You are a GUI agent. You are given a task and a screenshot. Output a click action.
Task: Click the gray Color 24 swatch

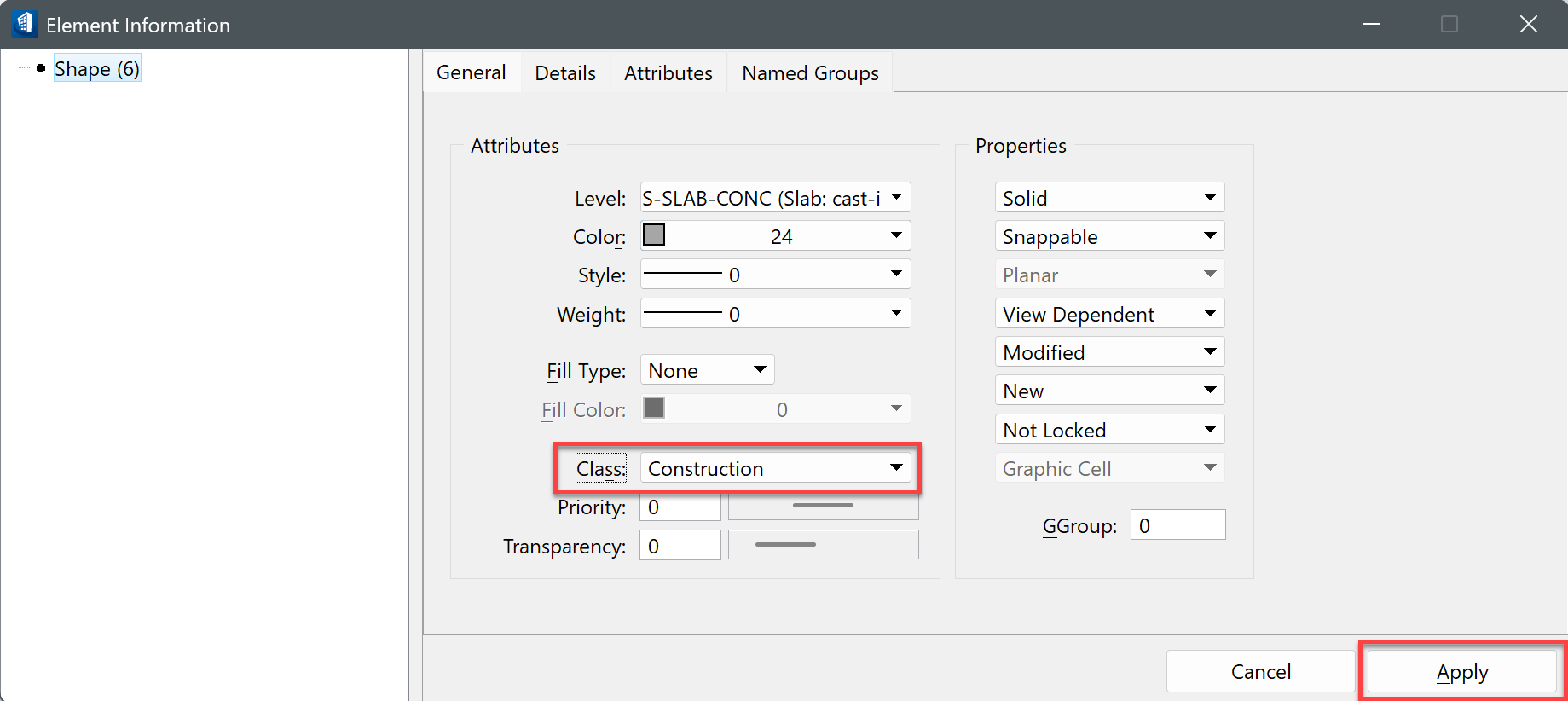pyautogui.click(x=654, y=235)
